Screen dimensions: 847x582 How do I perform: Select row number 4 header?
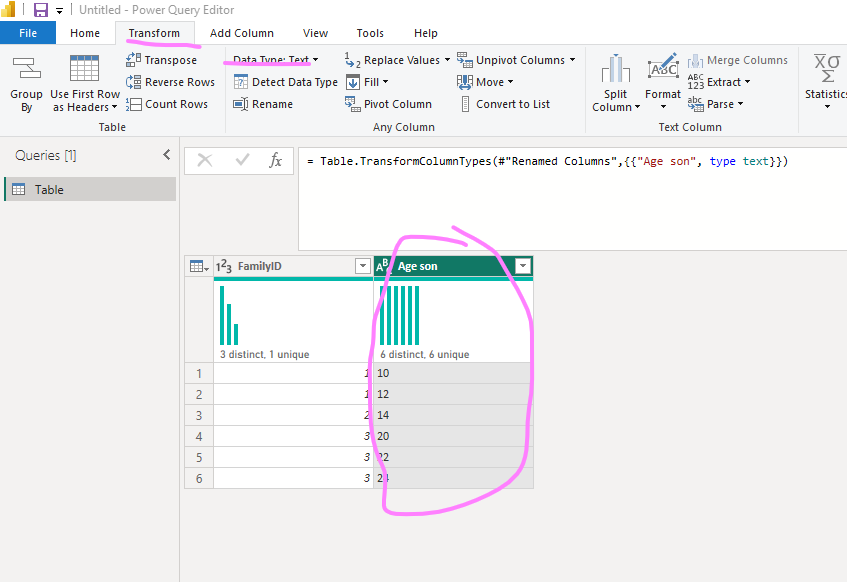tap(199, 436)
